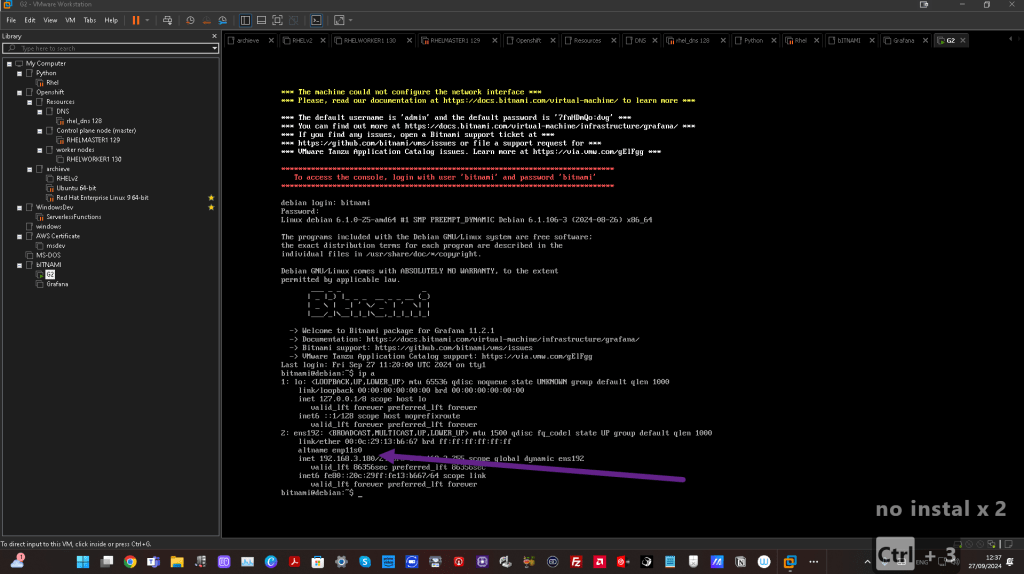
Task: Switch to the archieve tab
Action: [x=248, y=40]
